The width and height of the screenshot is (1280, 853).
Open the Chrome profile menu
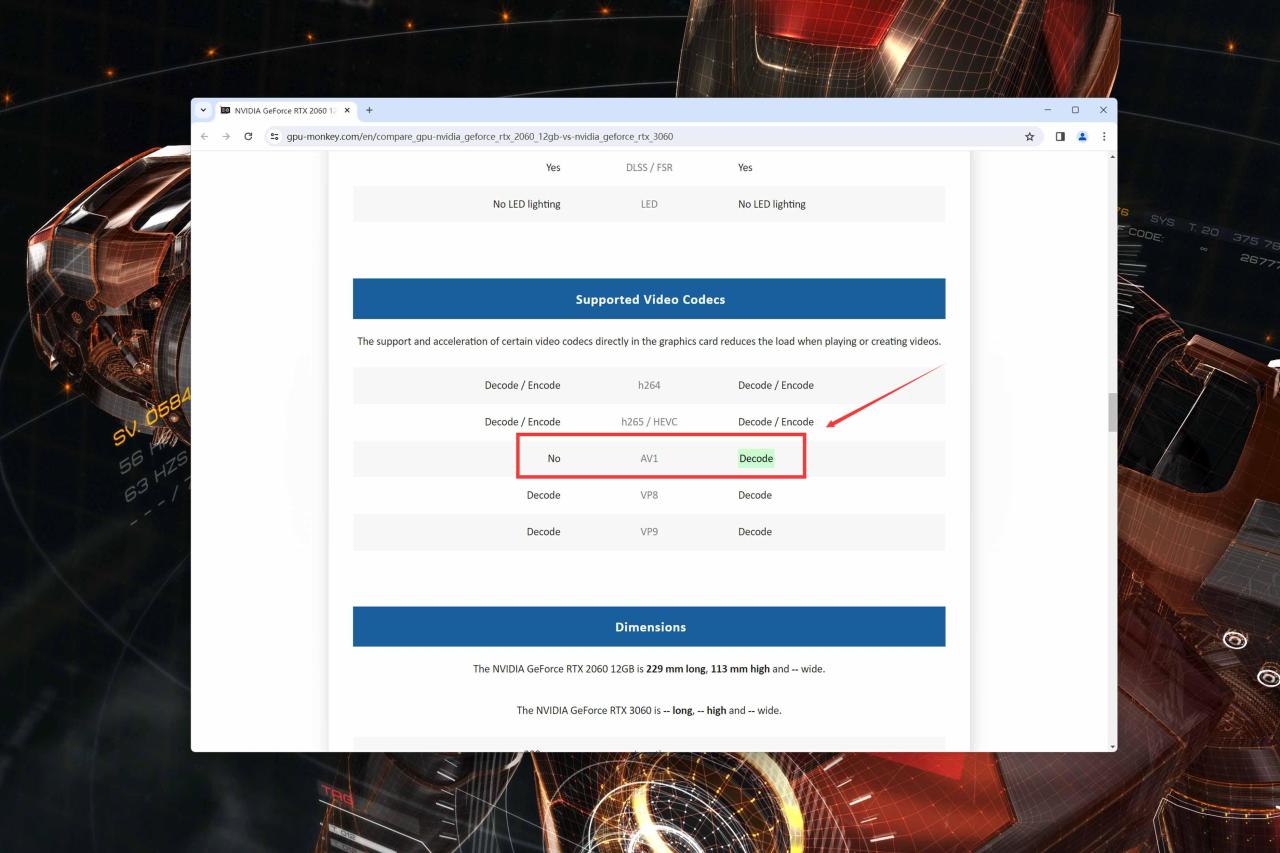pos(1082,136)
